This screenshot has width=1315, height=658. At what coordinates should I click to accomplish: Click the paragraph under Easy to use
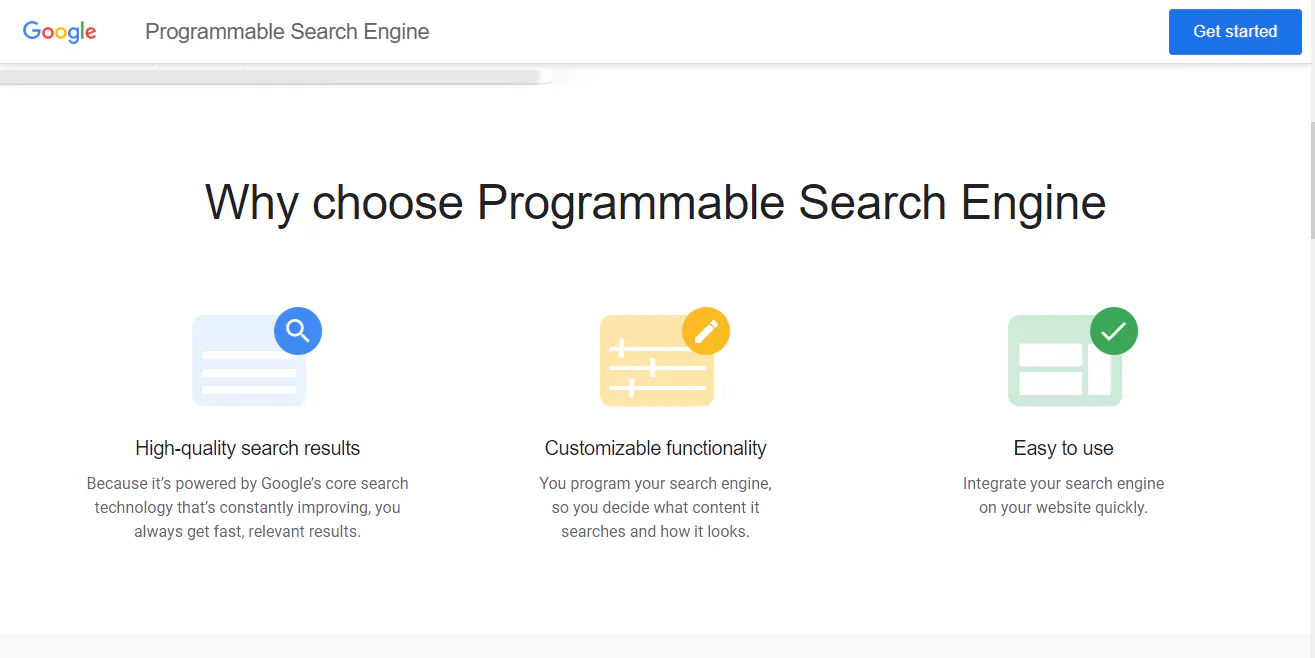(x=1063, y=495)
